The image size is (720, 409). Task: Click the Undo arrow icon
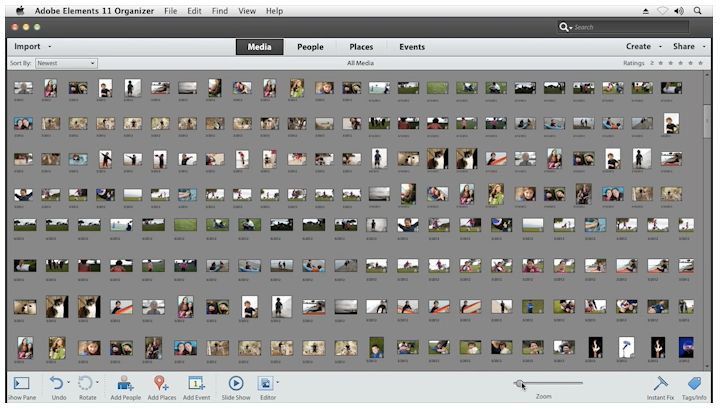click(56, 383)
